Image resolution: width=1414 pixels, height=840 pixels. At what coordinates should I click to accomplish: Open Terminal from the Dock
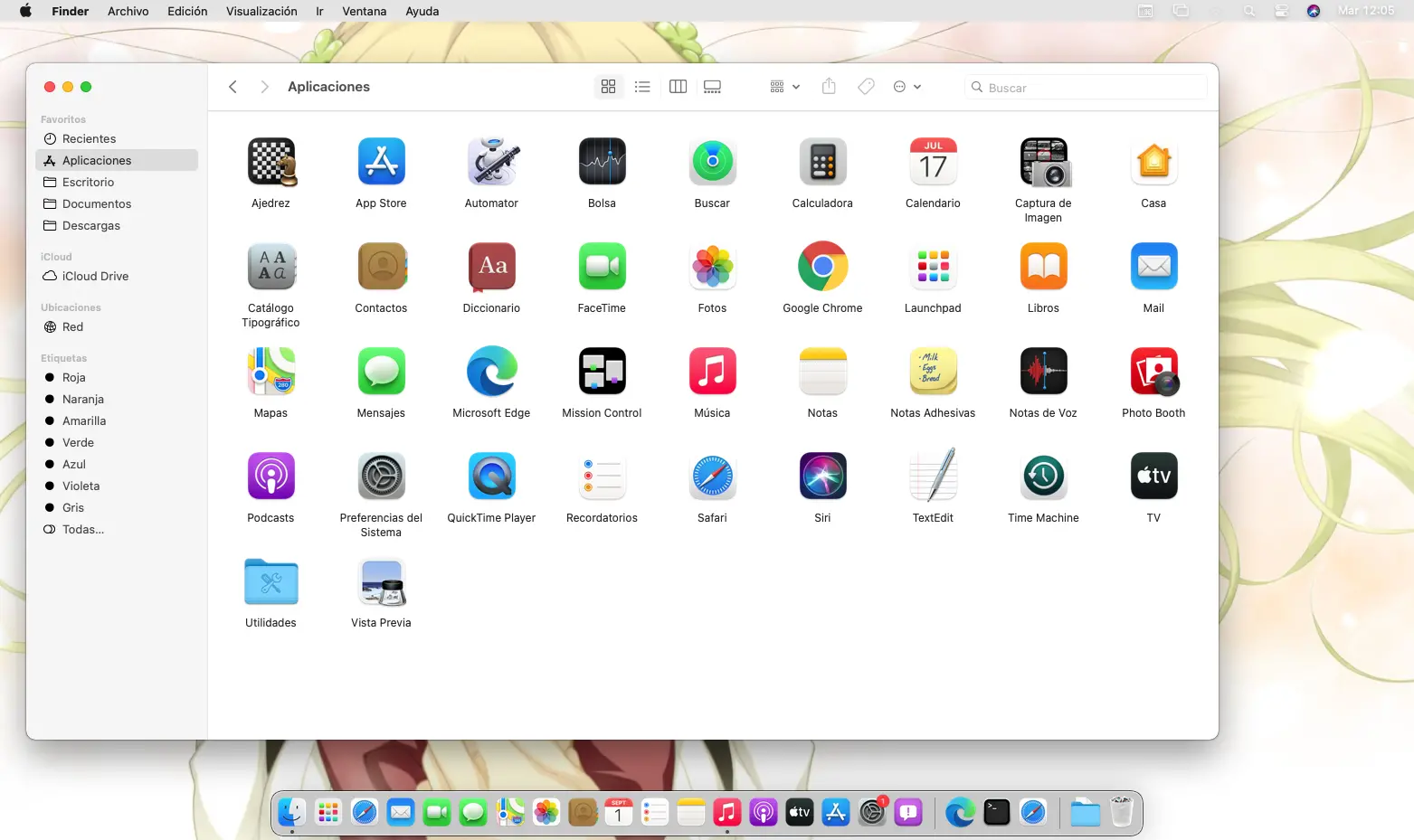click(x=997, y=813)
